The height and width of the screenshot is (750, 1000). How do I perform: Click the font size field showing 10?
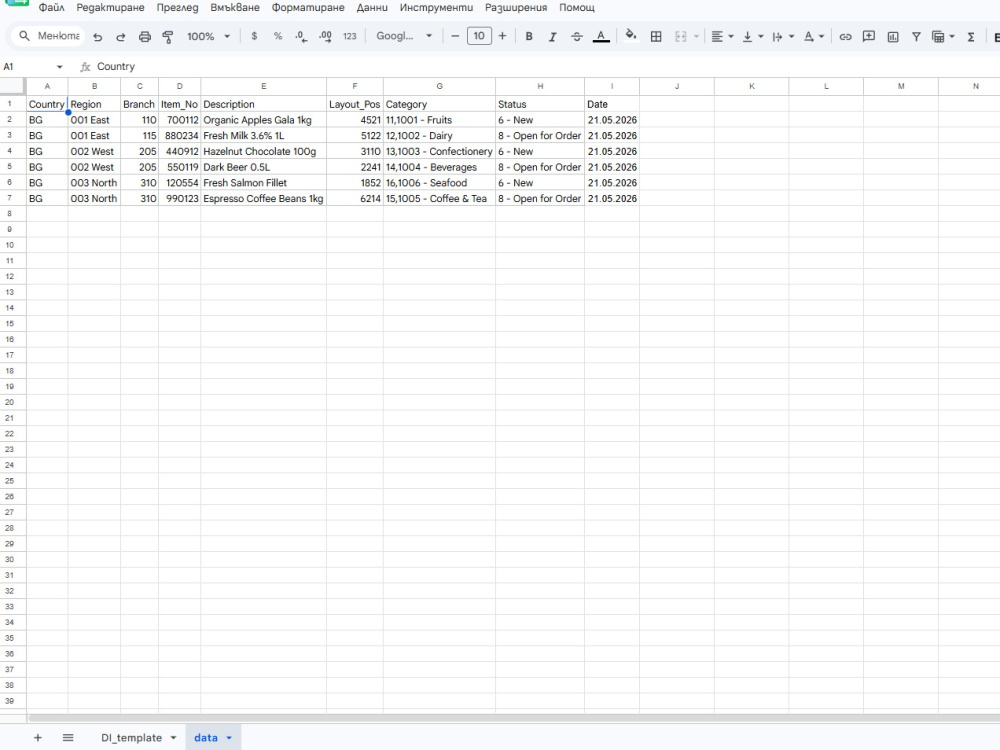click(x=479, y=36)
